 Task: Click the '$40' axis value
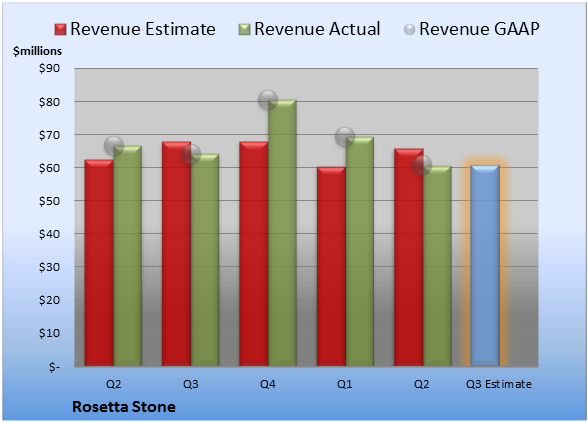pyautogui.click(x=50, y=234)
